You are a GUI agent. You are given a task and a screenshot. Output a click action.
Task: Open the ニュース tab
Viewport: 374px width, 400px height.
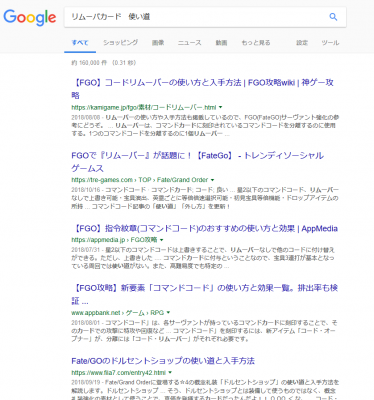pyautogui.click(x=190, y=43)
